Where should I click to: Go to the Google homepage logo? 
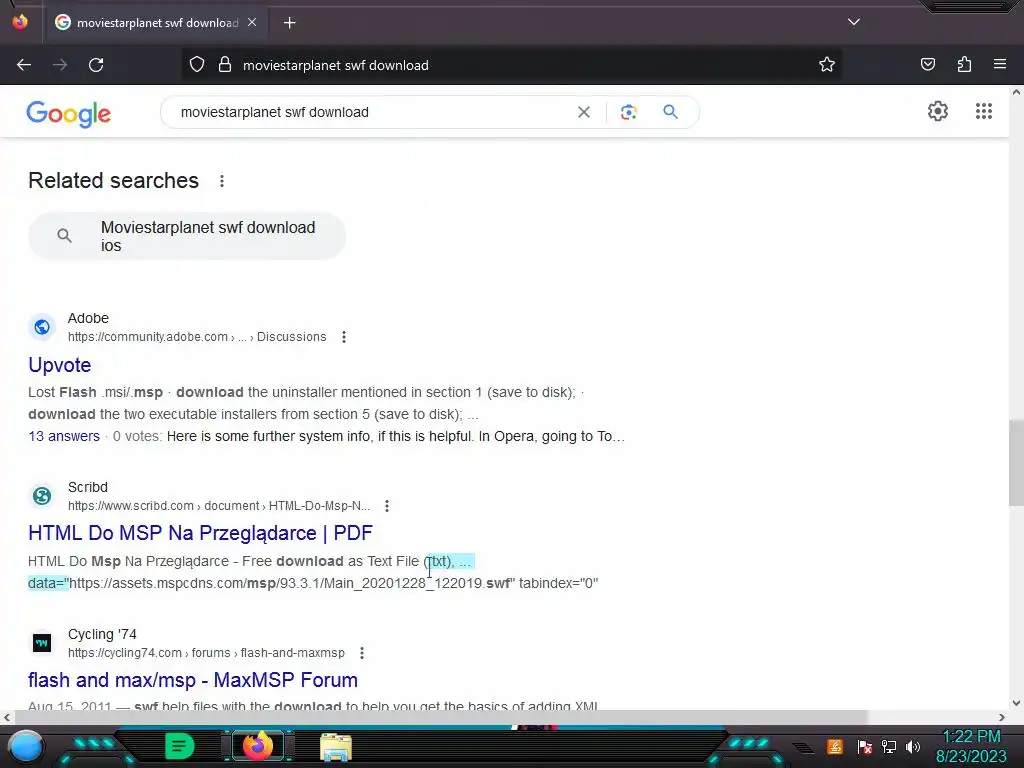pyautogui.click(x=69, y=114)
